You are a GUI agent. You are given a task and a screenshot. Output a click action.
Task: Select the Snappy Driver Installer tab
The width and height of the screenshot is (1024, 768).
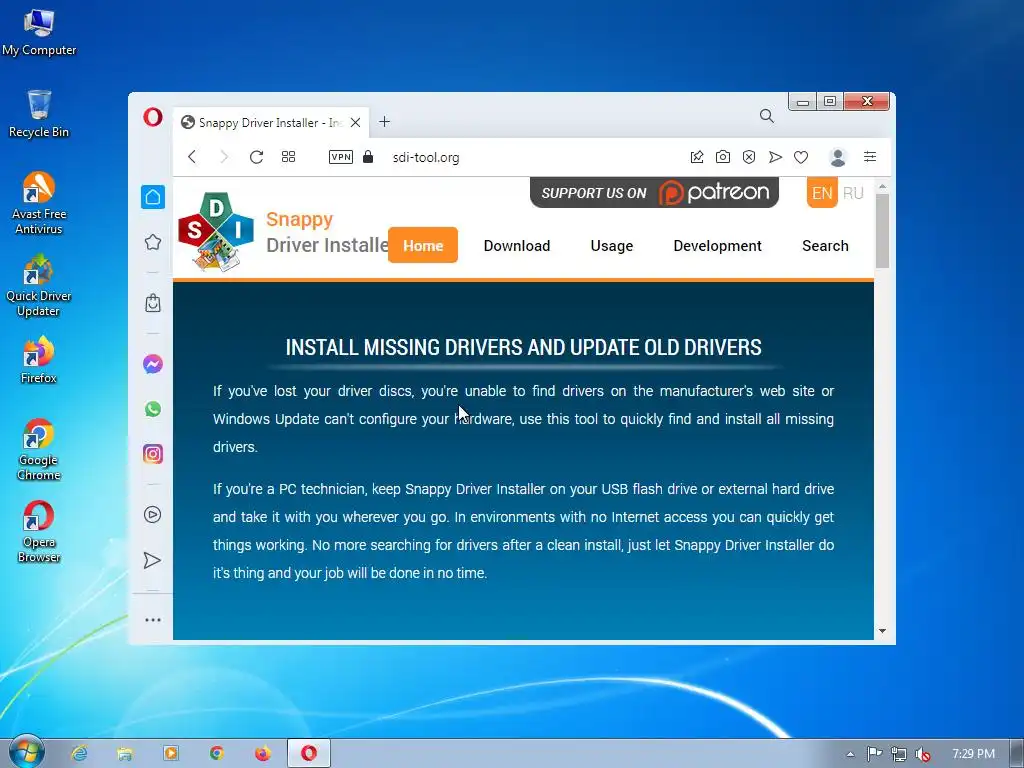[271, 122]
